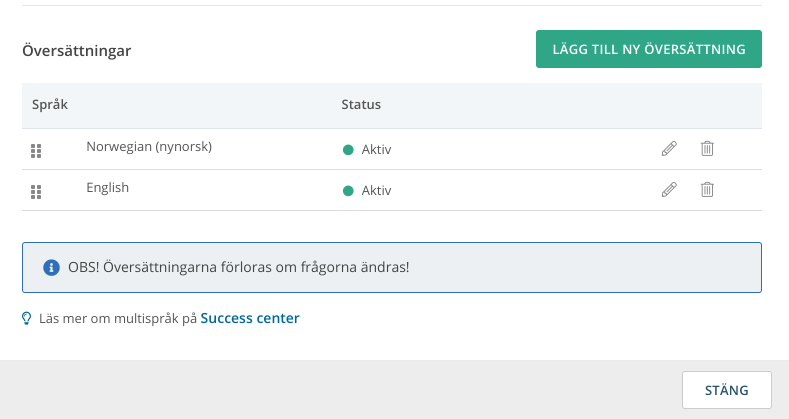Viewport: 789px width, 419px height.
Task: Click the Aktiv label in the English row
Action: [x=376, y=191]
